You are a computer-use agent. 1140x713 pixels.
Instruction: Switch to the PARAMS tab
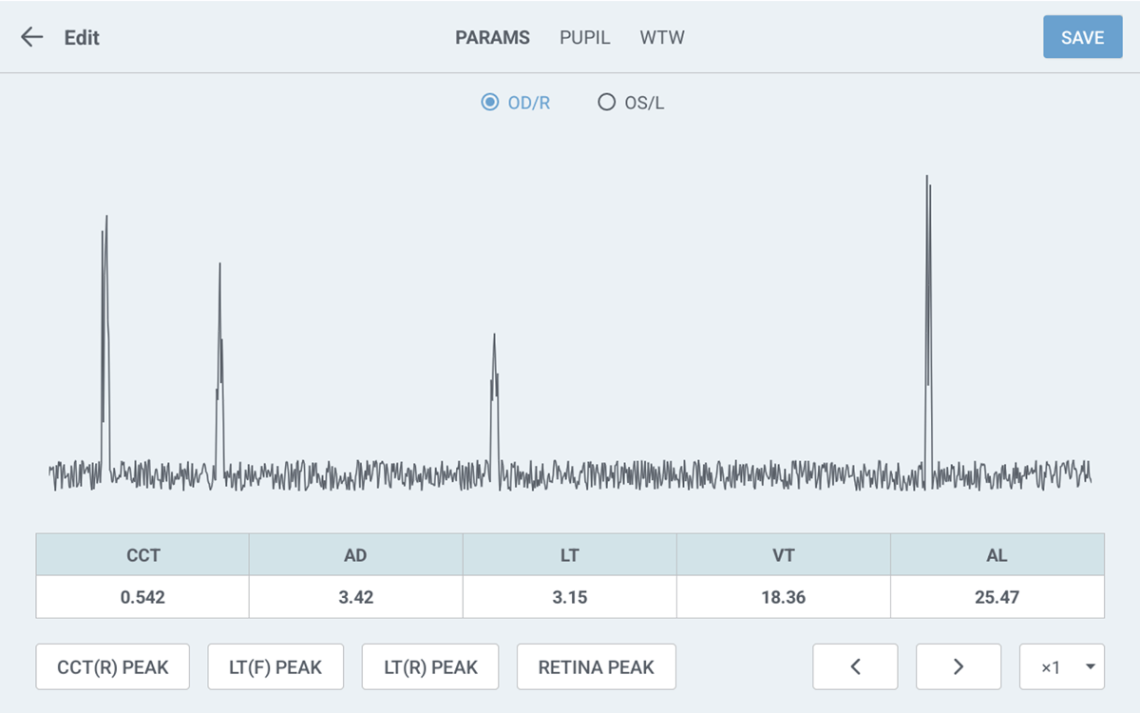click(x=492, y=38)
